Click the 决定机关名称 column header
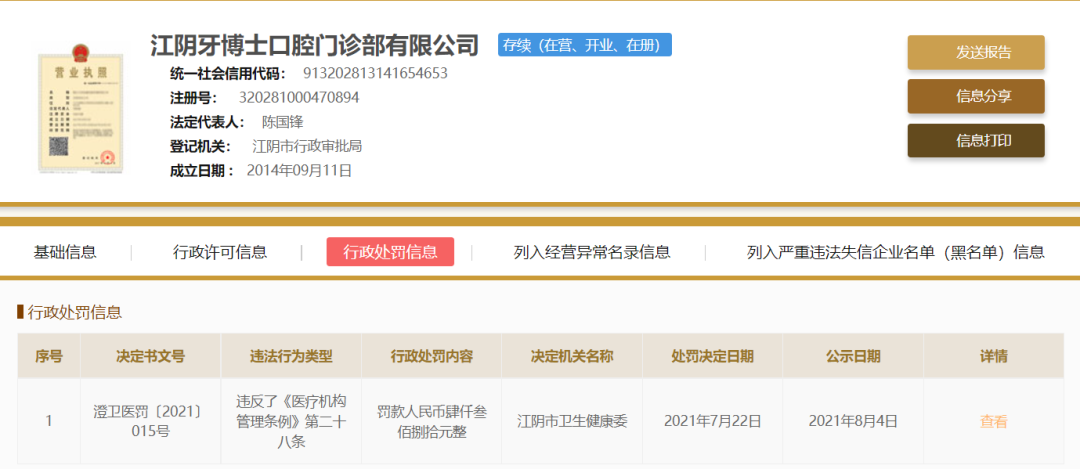 [572, 356]
